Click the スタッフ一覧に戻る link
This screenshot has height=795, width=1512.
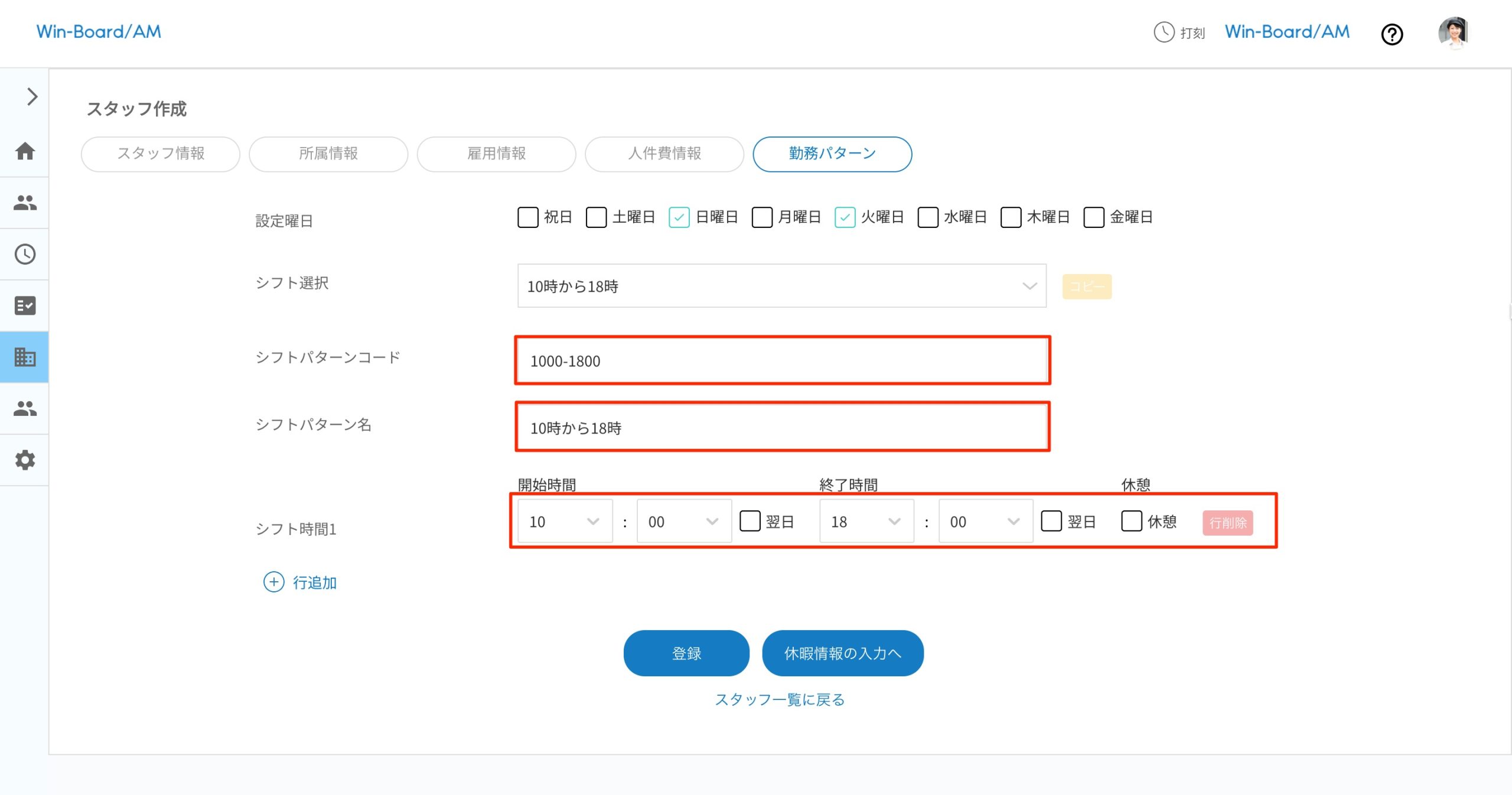tap(781, 699)
